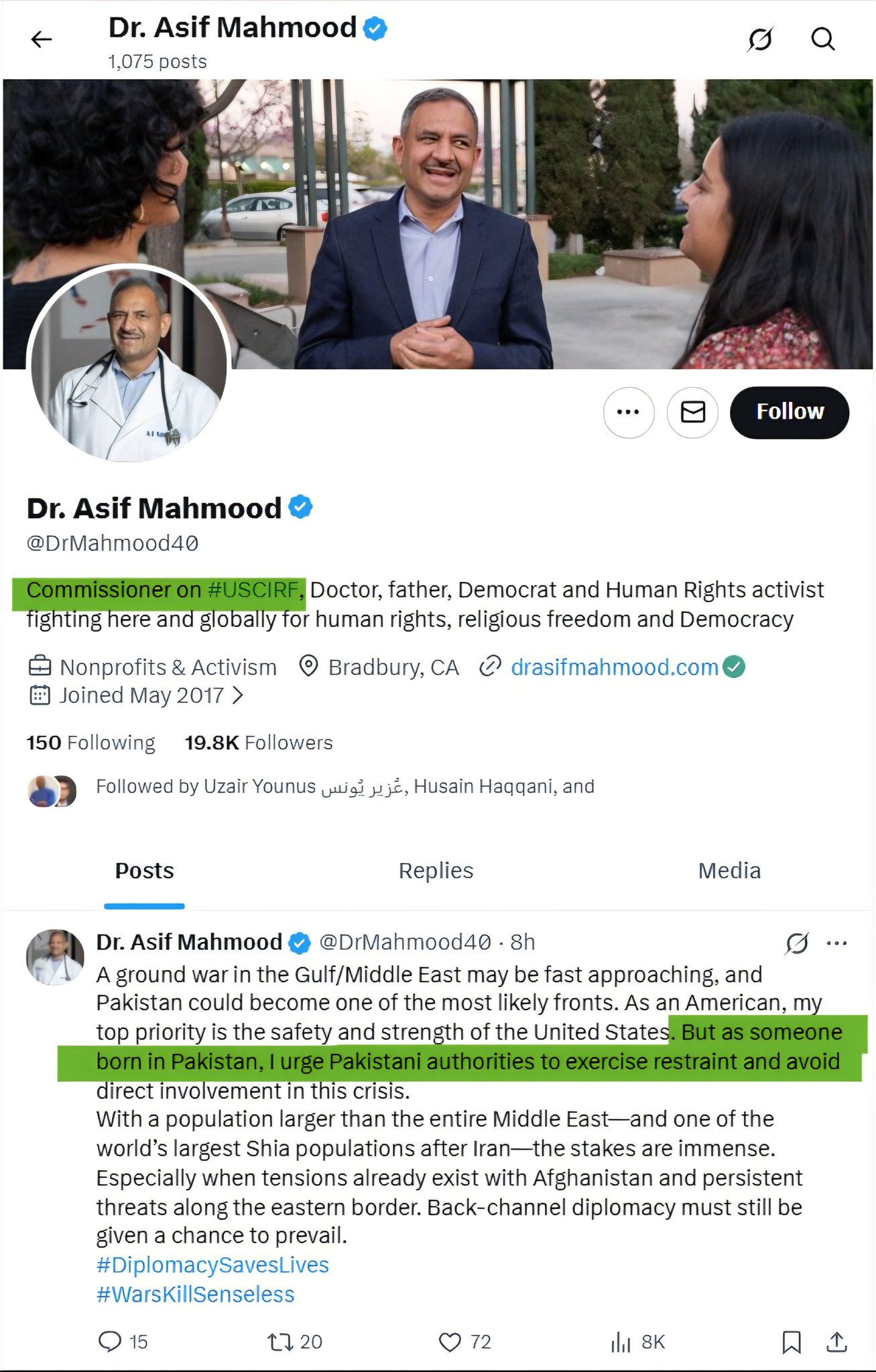View the 19.8K Followers list

pyautogui.click(x=259, y=742)
